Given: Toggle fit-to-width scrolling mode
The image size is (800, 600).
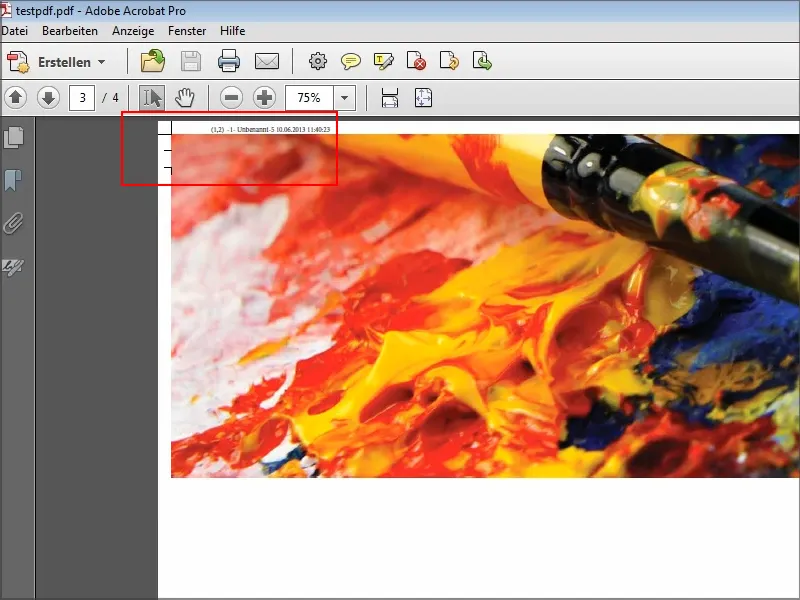Looking at the screenshot, I should [390, 98].
